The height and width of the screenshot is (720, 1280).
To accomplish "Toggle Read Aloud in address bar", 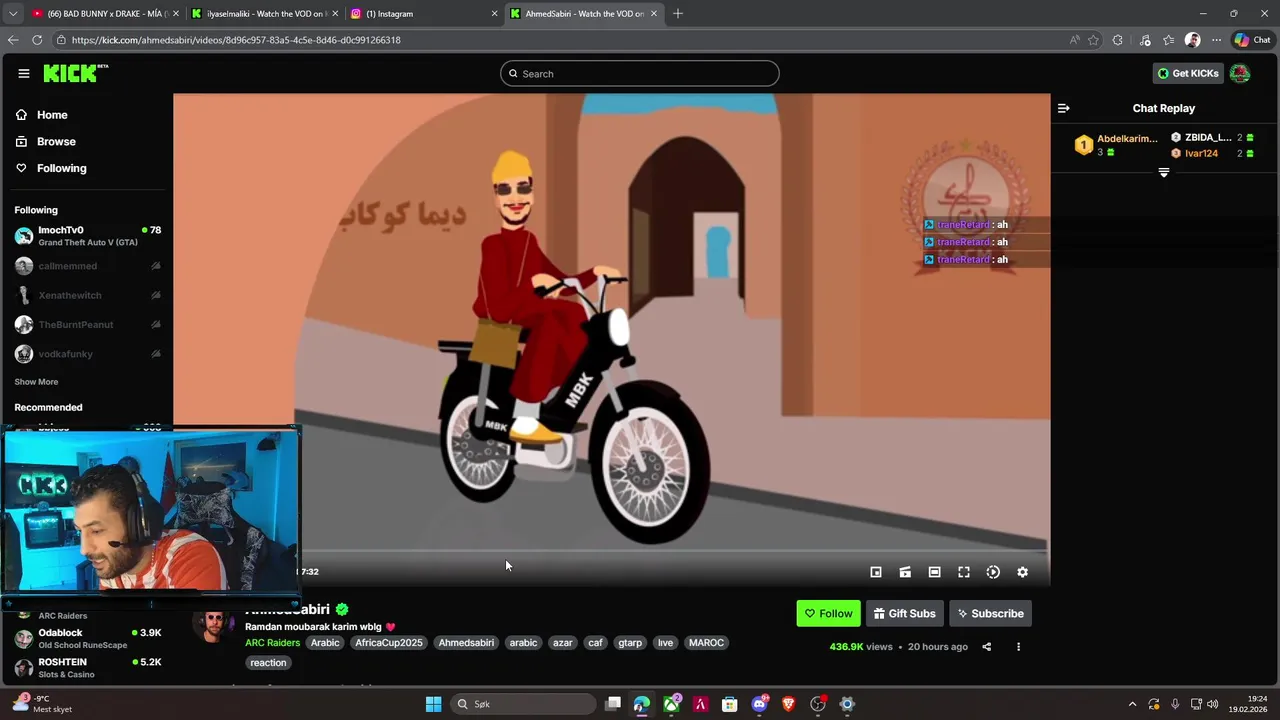I will (x=1074, y=40).
